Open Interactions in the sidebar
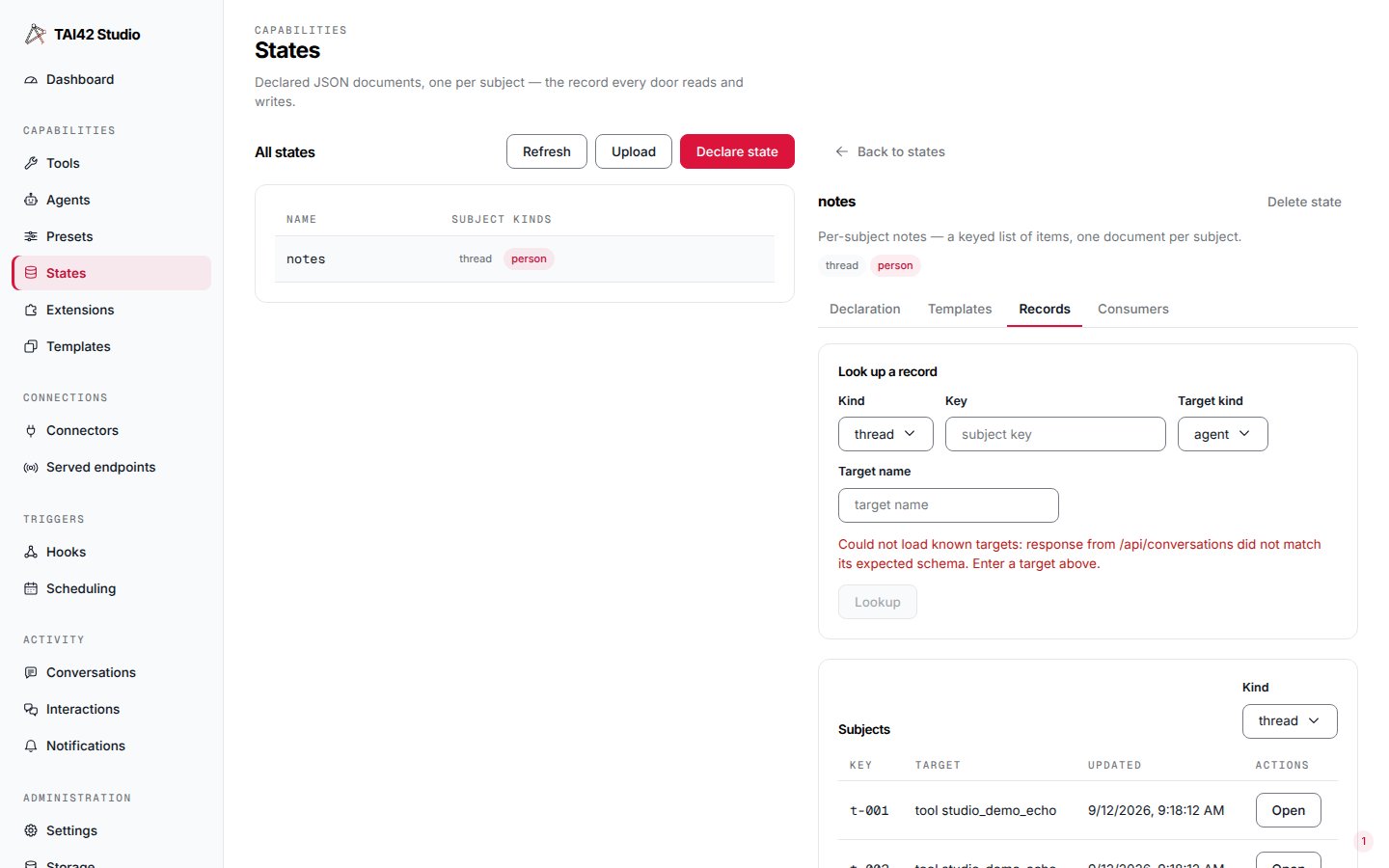Viewport: 1389px width, 868px height. [x=111, y=709]
